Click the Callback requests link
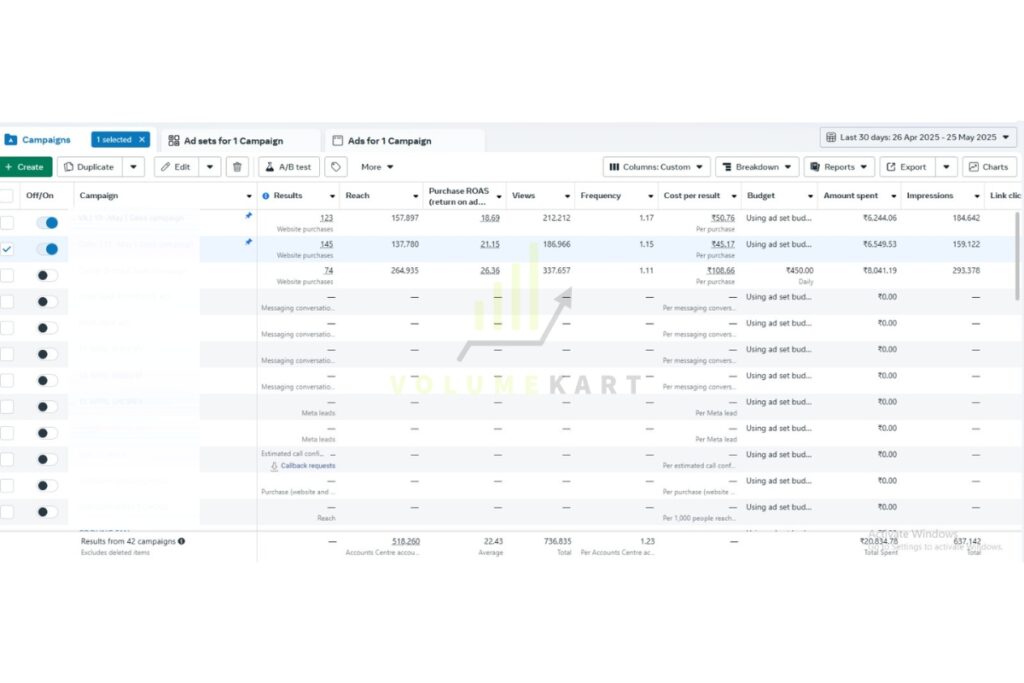The image size is (1024, 683). tap(308, 466)
